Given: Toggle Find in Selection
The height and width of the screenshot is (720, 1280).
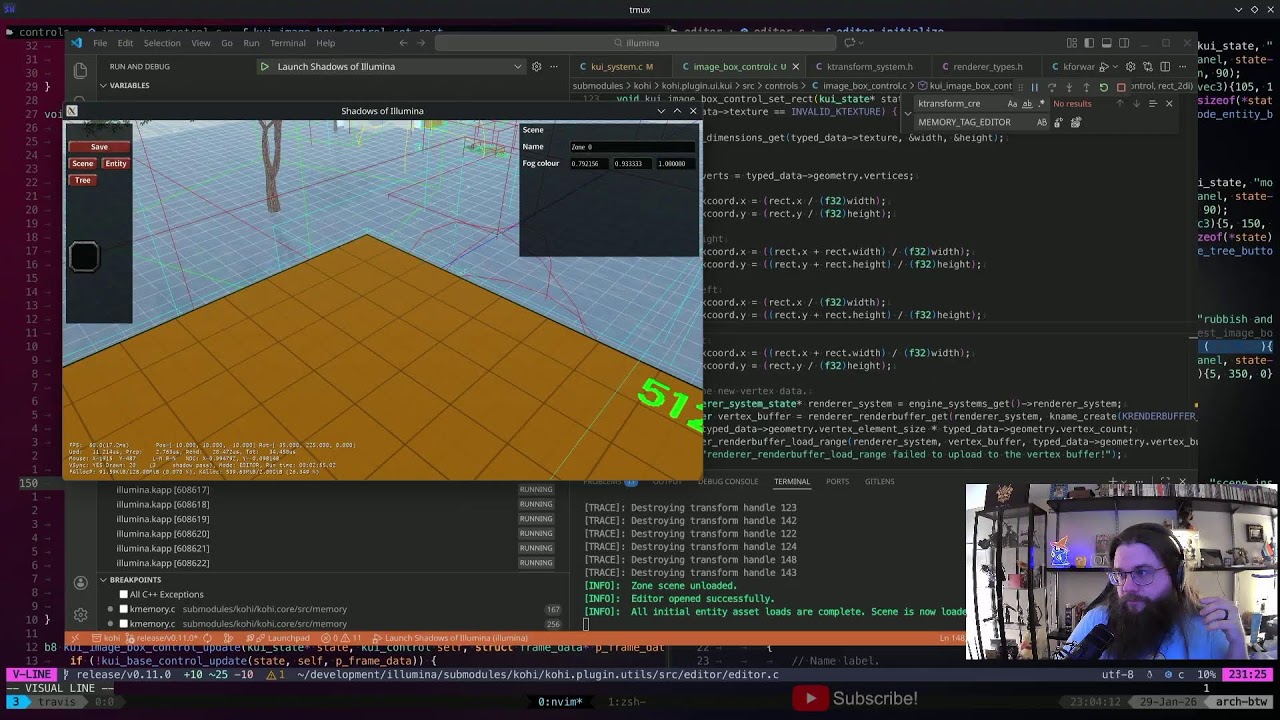Looking at the screenshot, I should click(x=1153, y=104).
